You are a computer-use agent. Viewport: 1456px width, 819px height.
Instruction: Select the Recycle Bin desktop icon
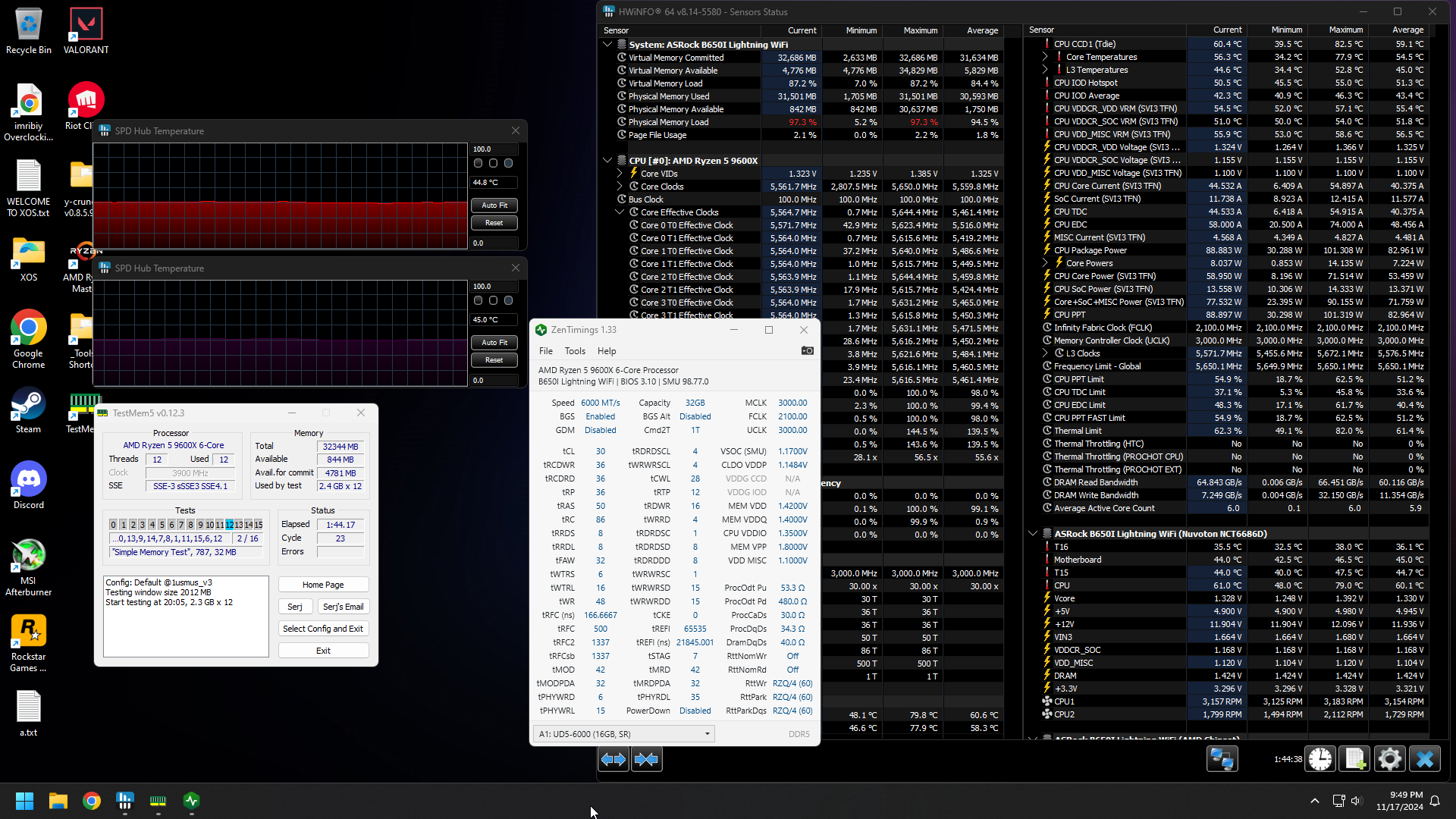(29, 31)
